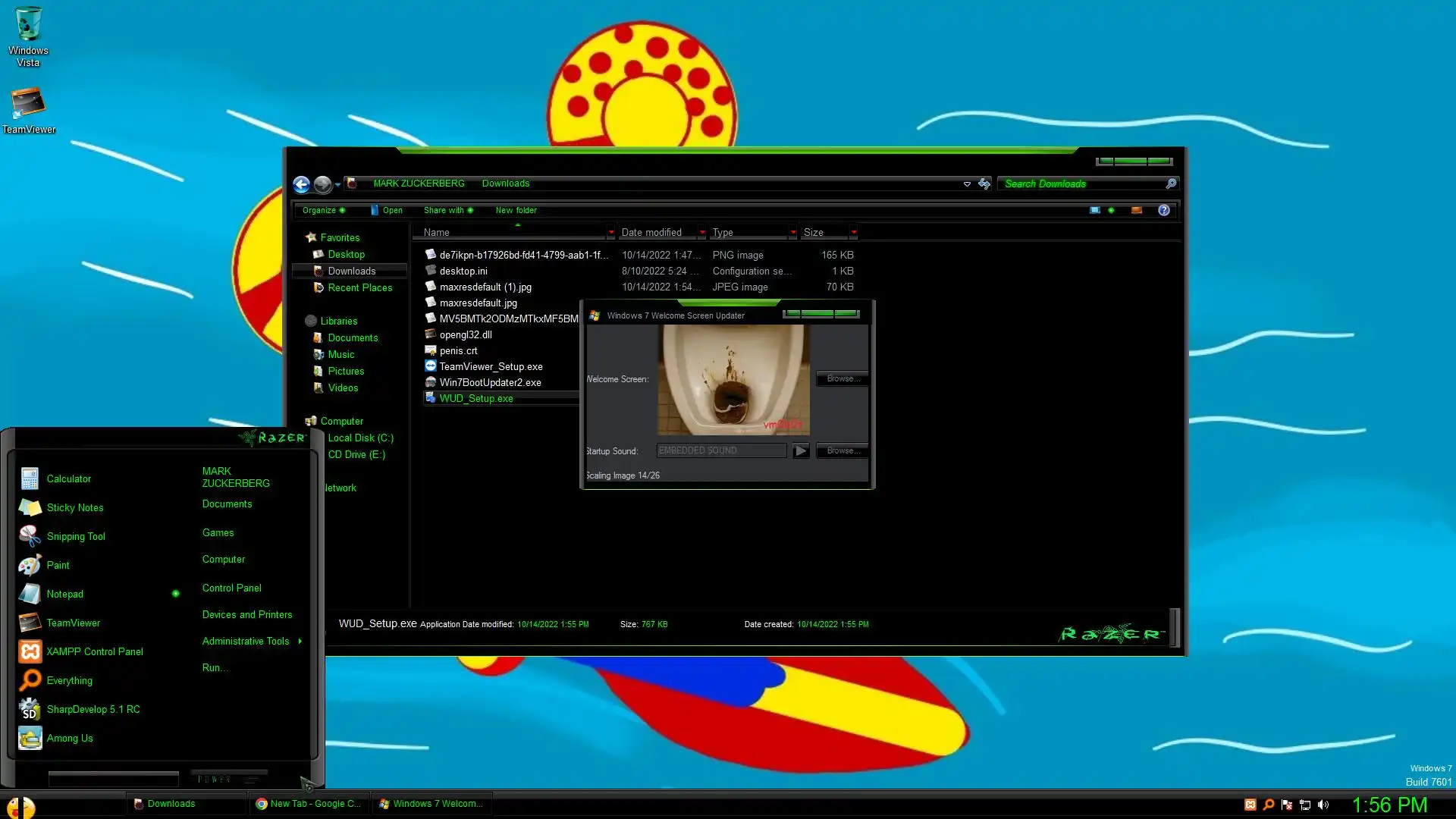This screenshot has width=1456, height=819.
Task: Sort files by the Date modified column
Action: pyautogui.click(x=651, y=232)
